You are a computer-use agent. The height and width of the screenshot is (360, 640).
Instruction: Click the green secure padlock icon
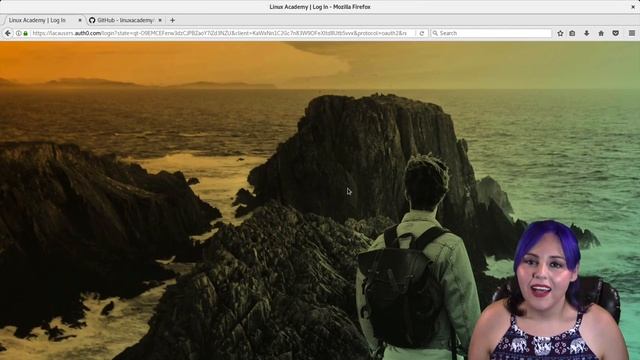point(25,33)
